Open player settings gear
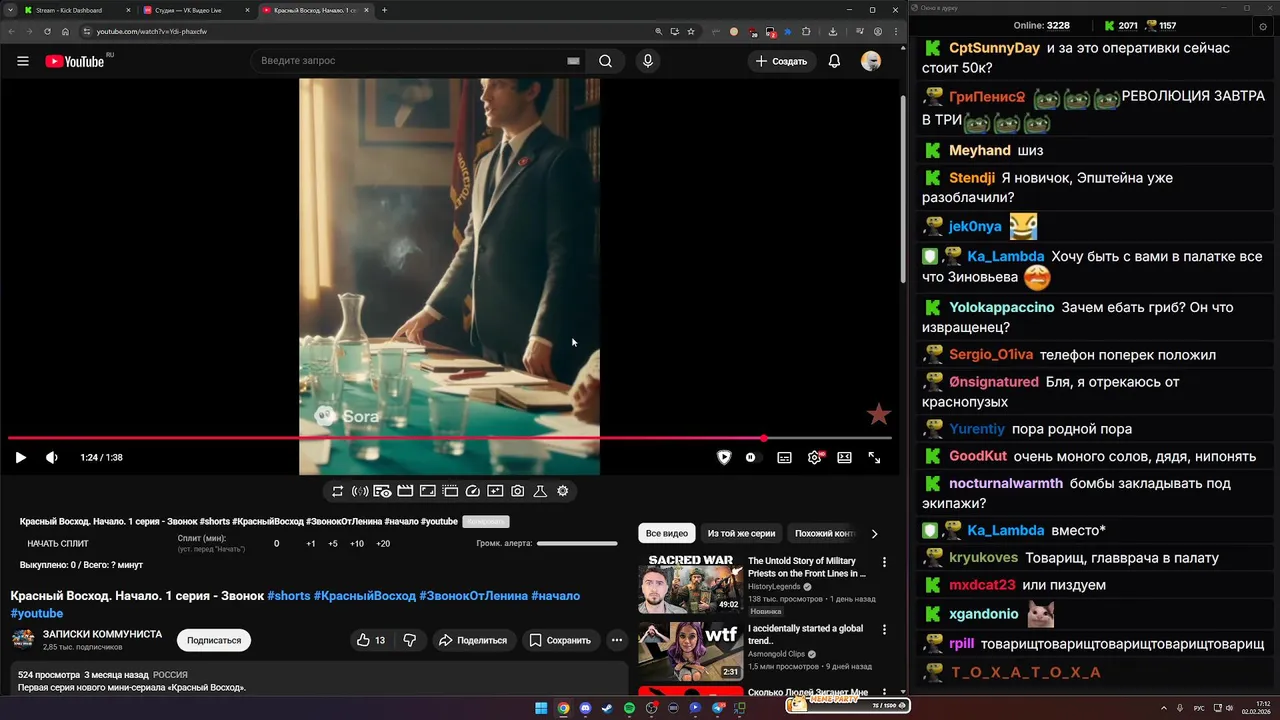Screen dimensions: 1280x720 pos(815,457)
